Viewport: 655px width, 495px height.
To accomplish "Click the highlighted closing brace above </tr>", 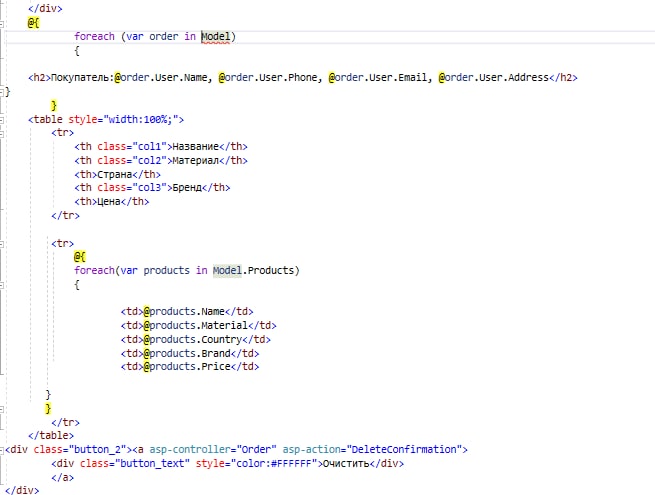I will [x=48, y=408].
